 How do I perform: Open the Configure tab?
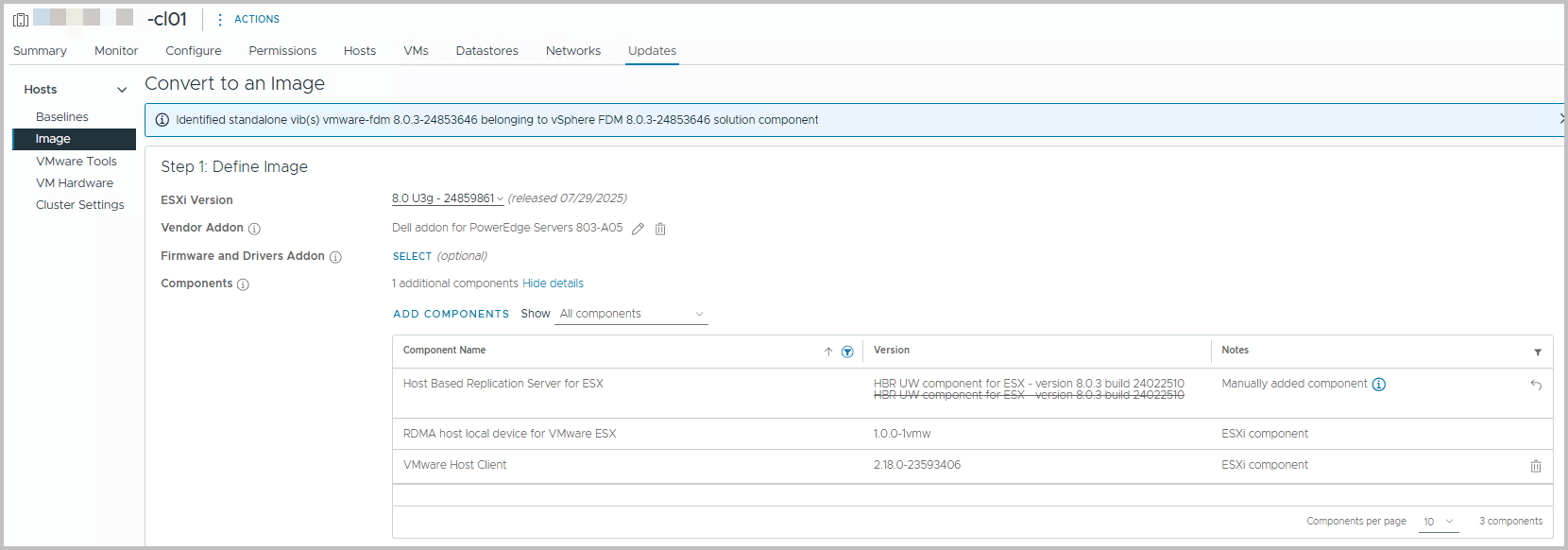tap(194, 51)
